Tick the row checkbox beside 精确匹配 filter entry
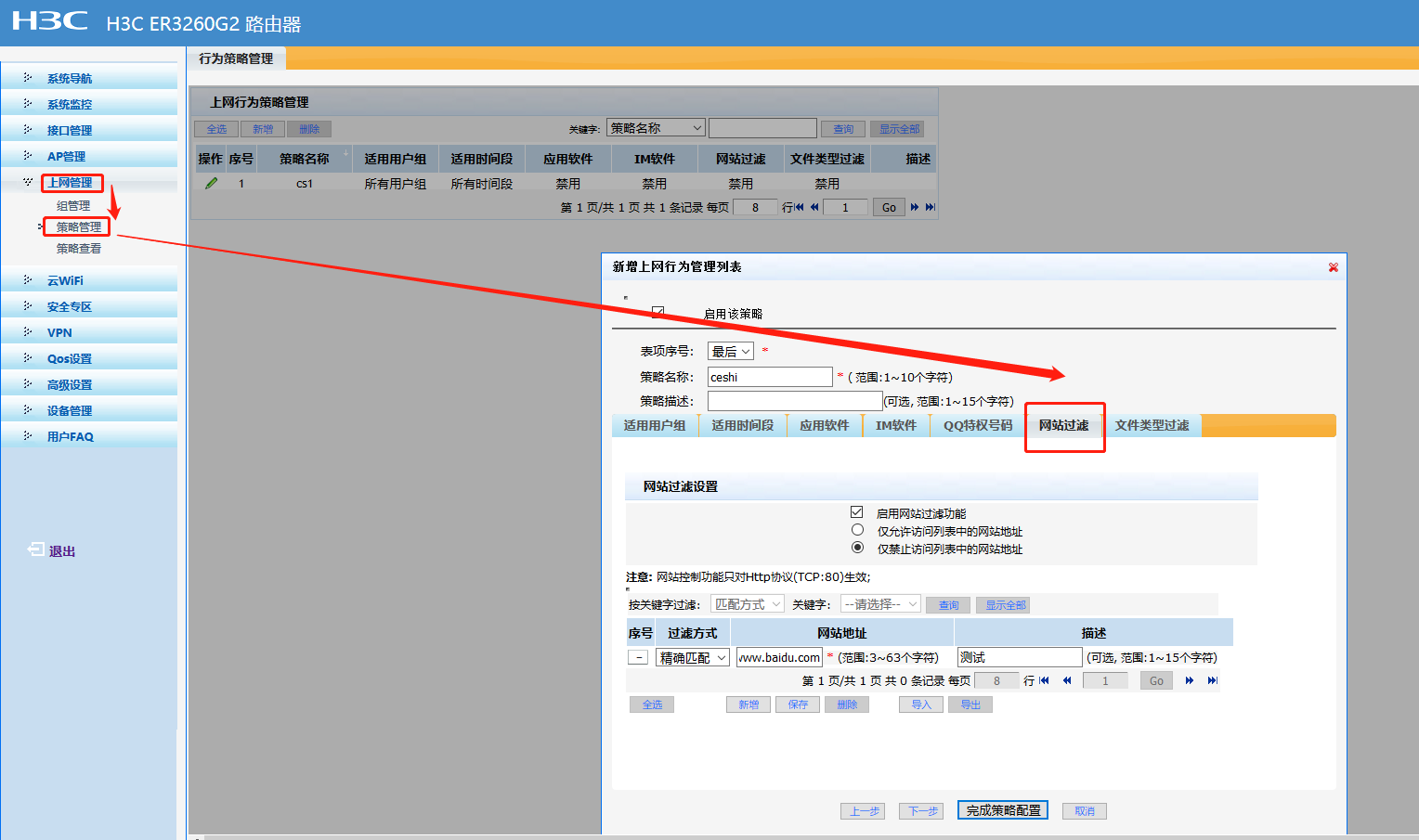Screen dimensions: 1419x840 point(638,657)
